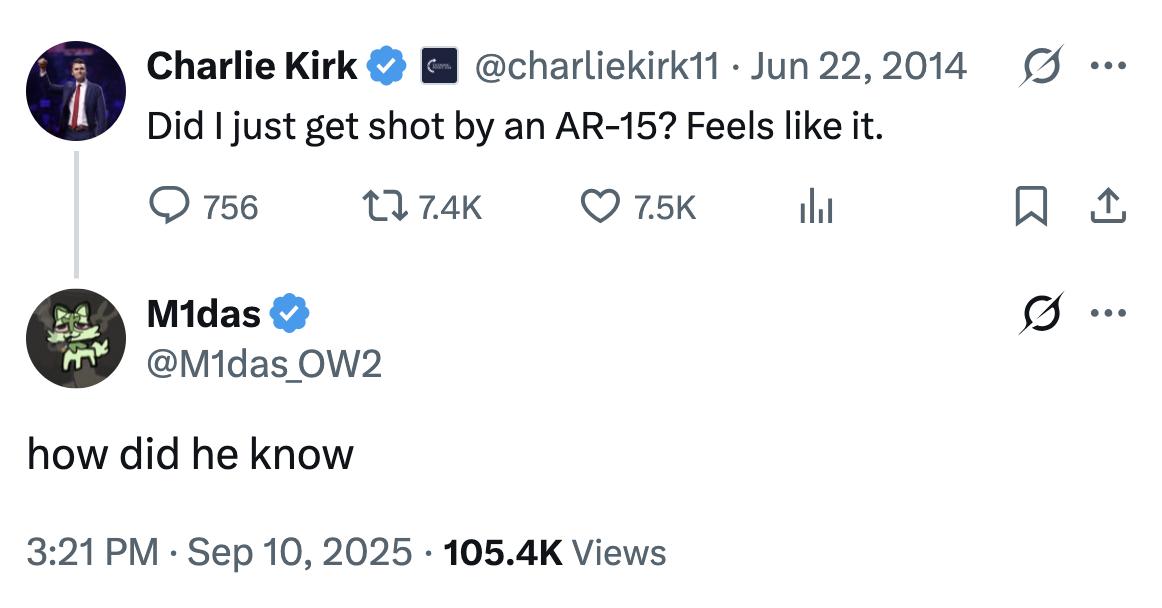
Task: Open M1das's profile avatar
Action: pyautogui.click(x=75, y=338)
